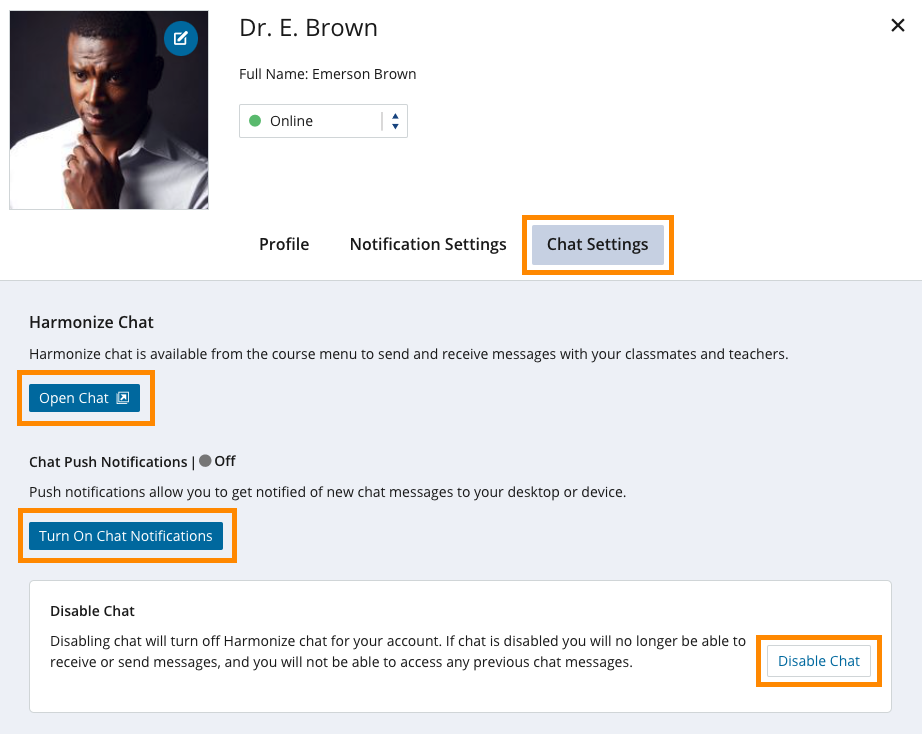
Task: Click the up arrow on the status selector
Action: click(x=395, y=115)
